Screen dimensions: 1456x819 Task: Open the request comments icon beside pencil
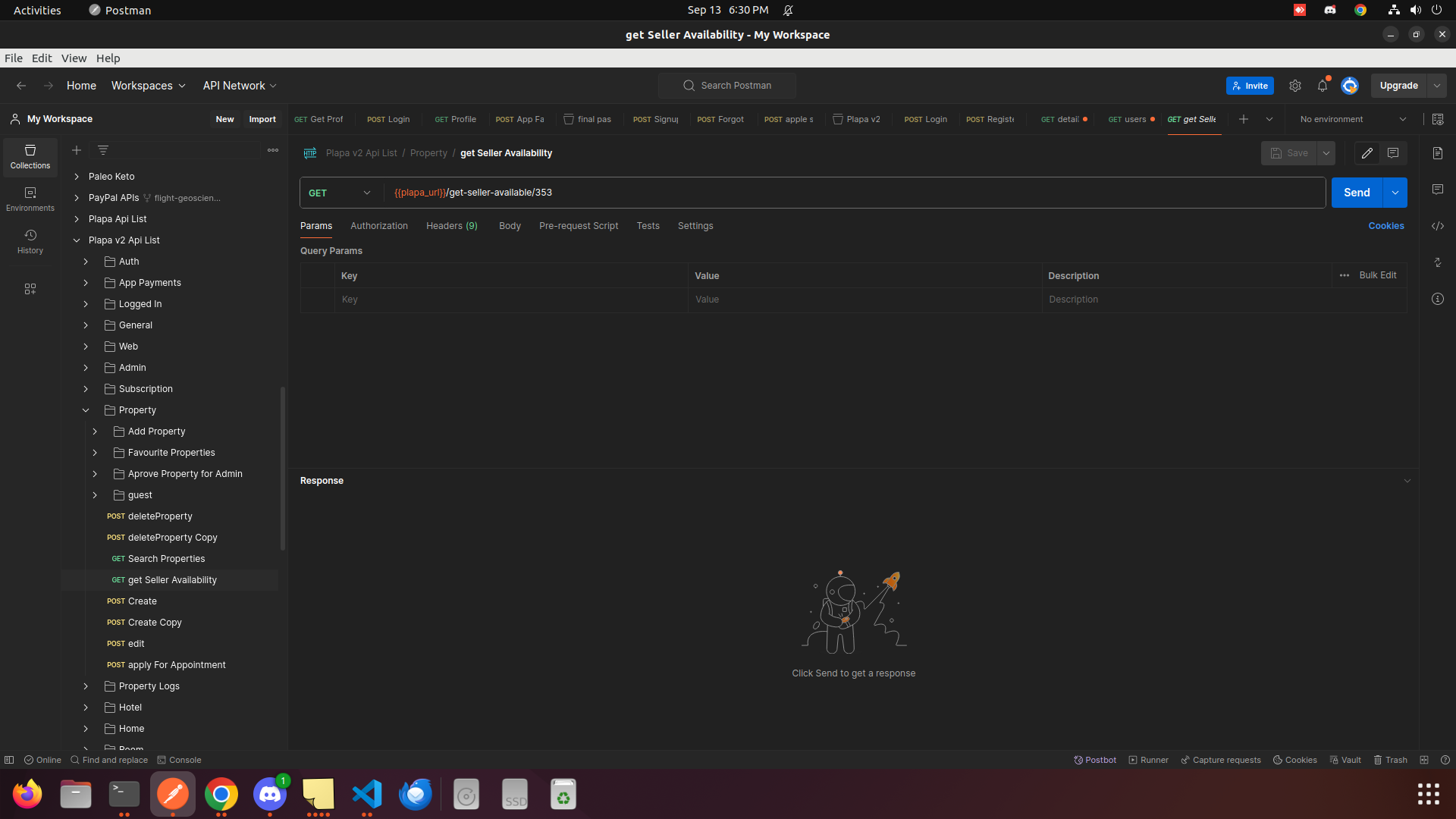click(1393, 153)
